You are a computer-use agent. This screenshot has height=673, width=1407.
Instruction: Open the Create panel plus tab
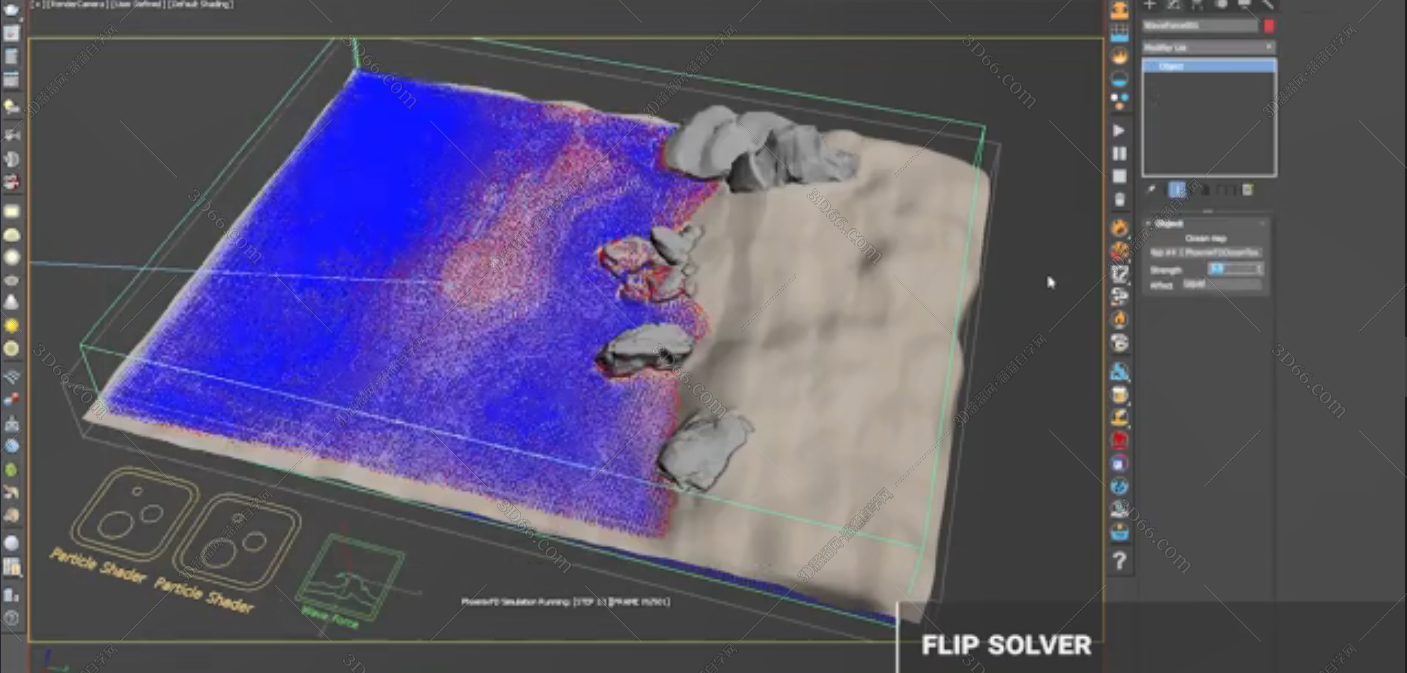(x=1150, y=5)
